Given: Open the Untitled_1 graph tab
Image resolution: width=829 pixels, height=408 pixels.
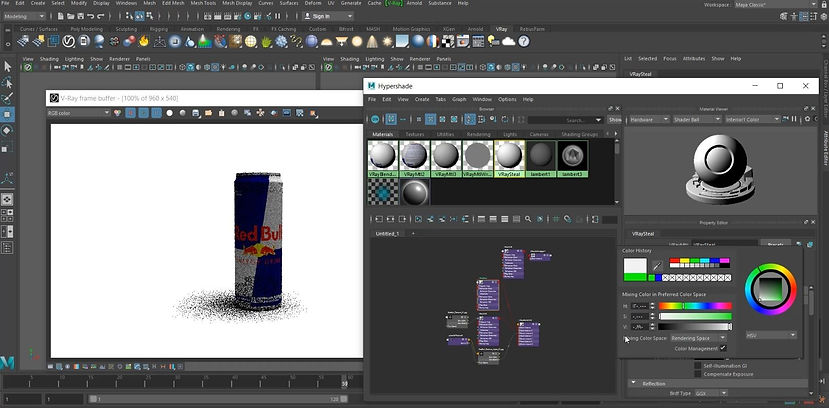Looking at the screenshot, I should click(388, 233).
